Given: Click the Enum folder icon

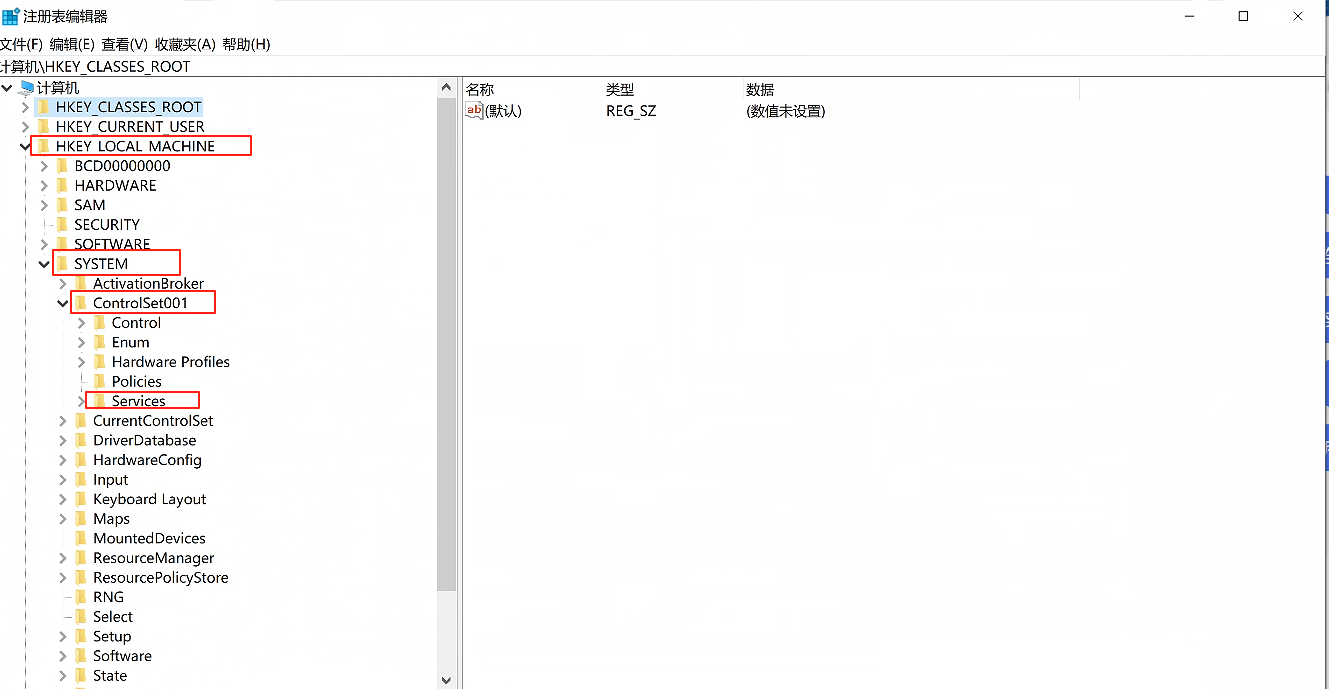Looking at the screenshot, I should (100, 342).
